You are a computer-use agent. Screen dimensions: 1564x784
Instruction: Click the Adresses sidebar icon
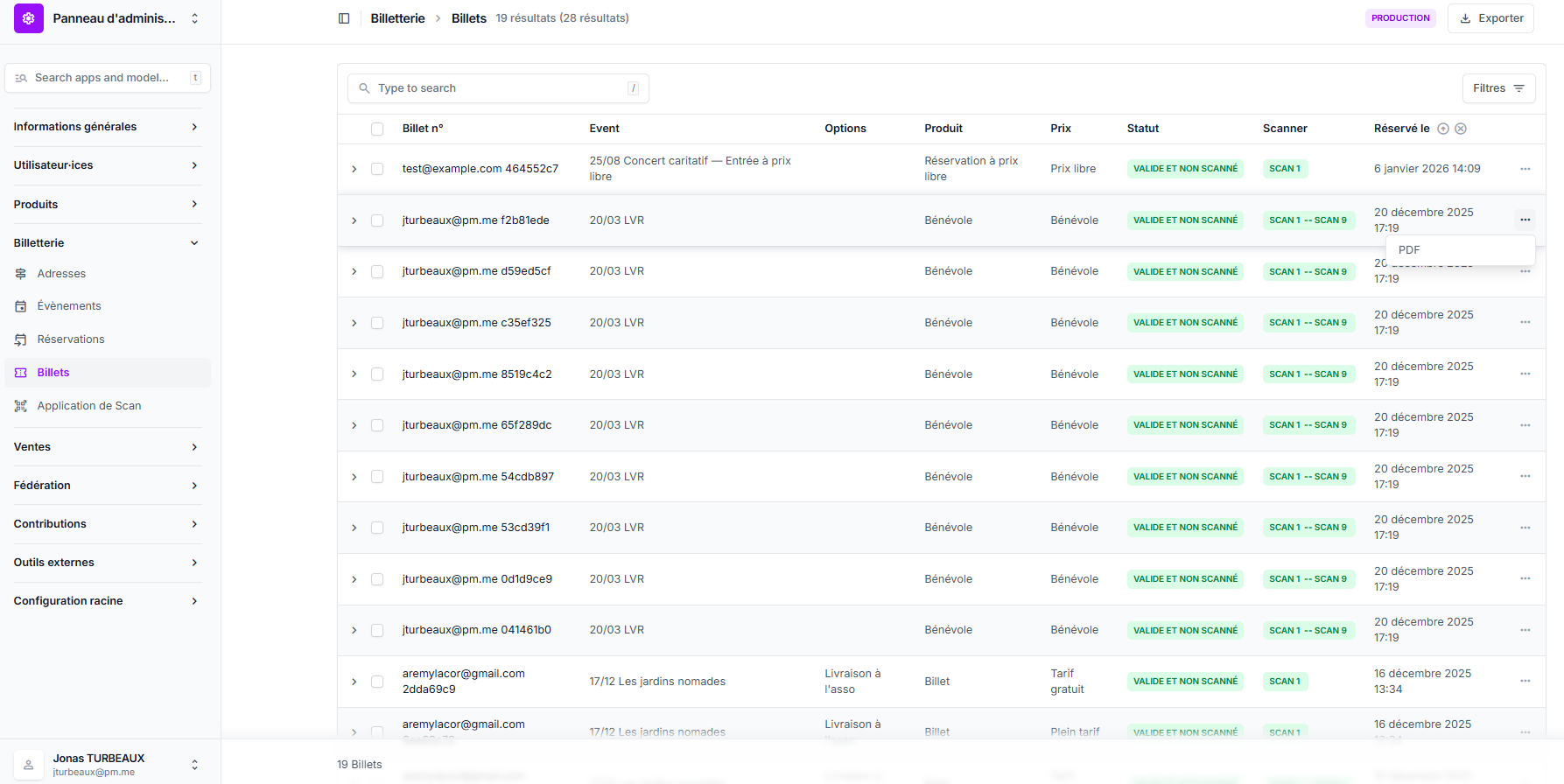point(21,274)
